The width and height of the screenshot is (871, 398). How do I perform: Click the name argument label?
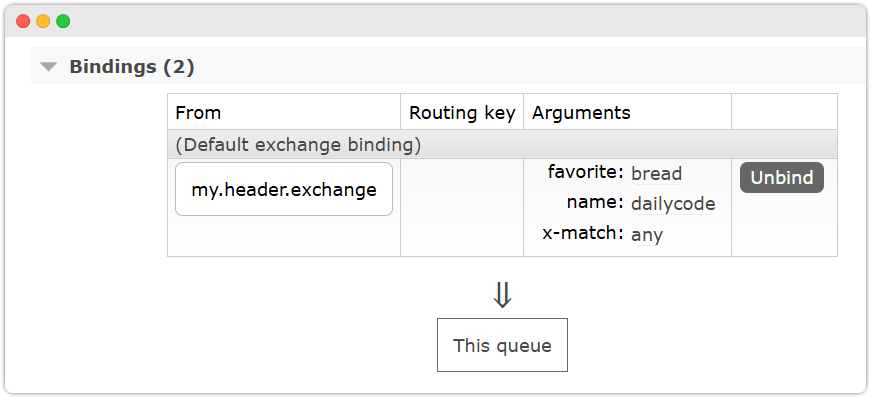coord(595,202)
